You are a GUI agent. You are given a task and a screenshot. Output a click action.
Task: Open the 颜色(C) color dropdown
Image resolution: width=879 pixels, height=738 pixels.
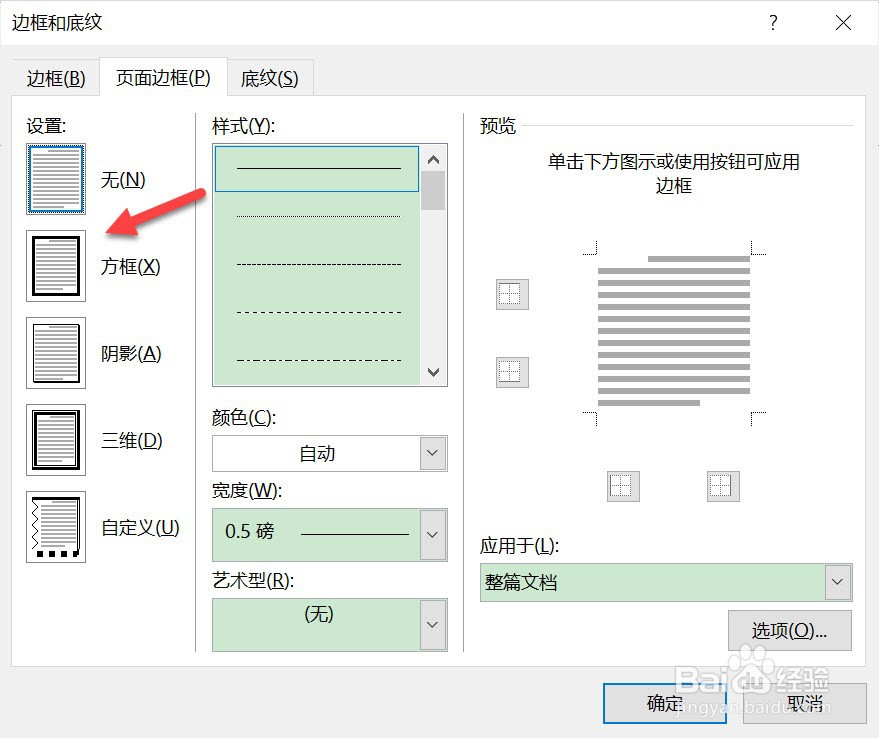433,453
